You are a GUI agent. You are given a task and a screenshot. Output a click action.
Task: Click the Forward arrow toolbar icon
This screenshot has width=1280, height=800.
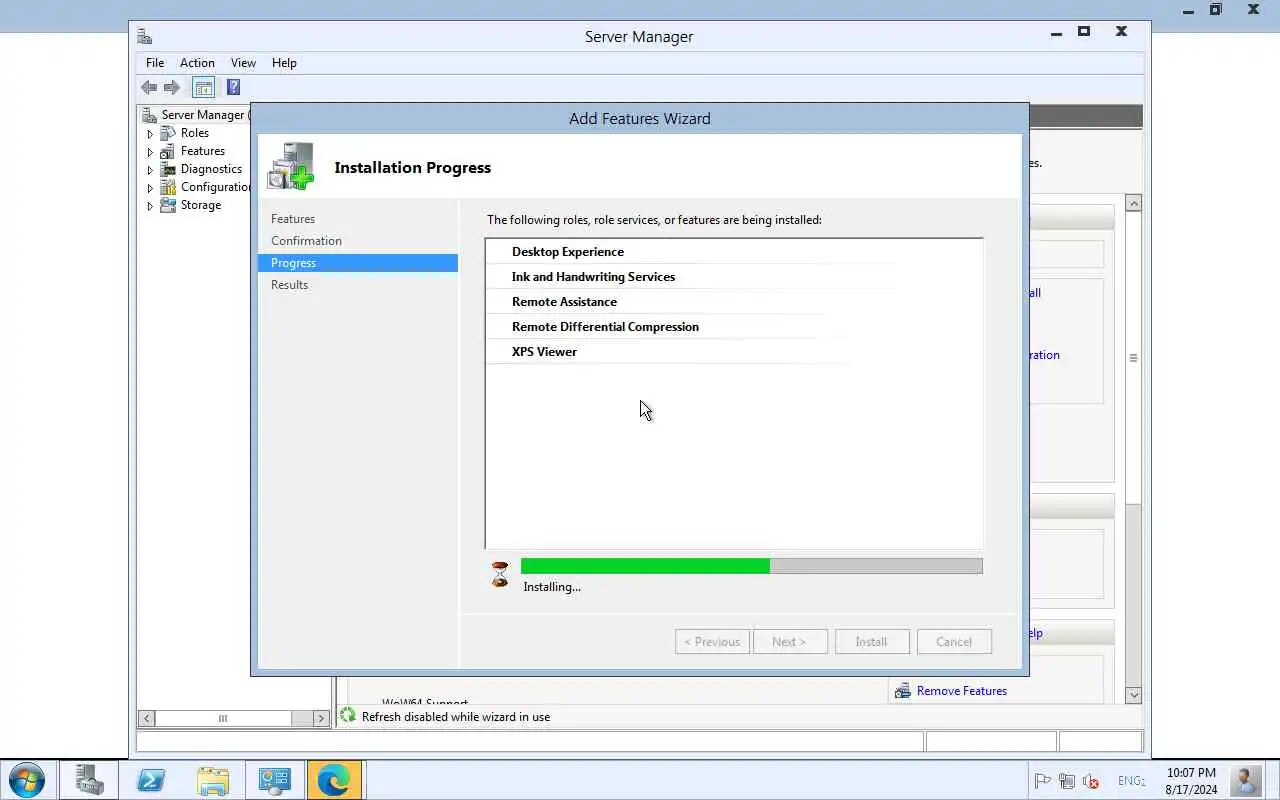click(172, 87)
